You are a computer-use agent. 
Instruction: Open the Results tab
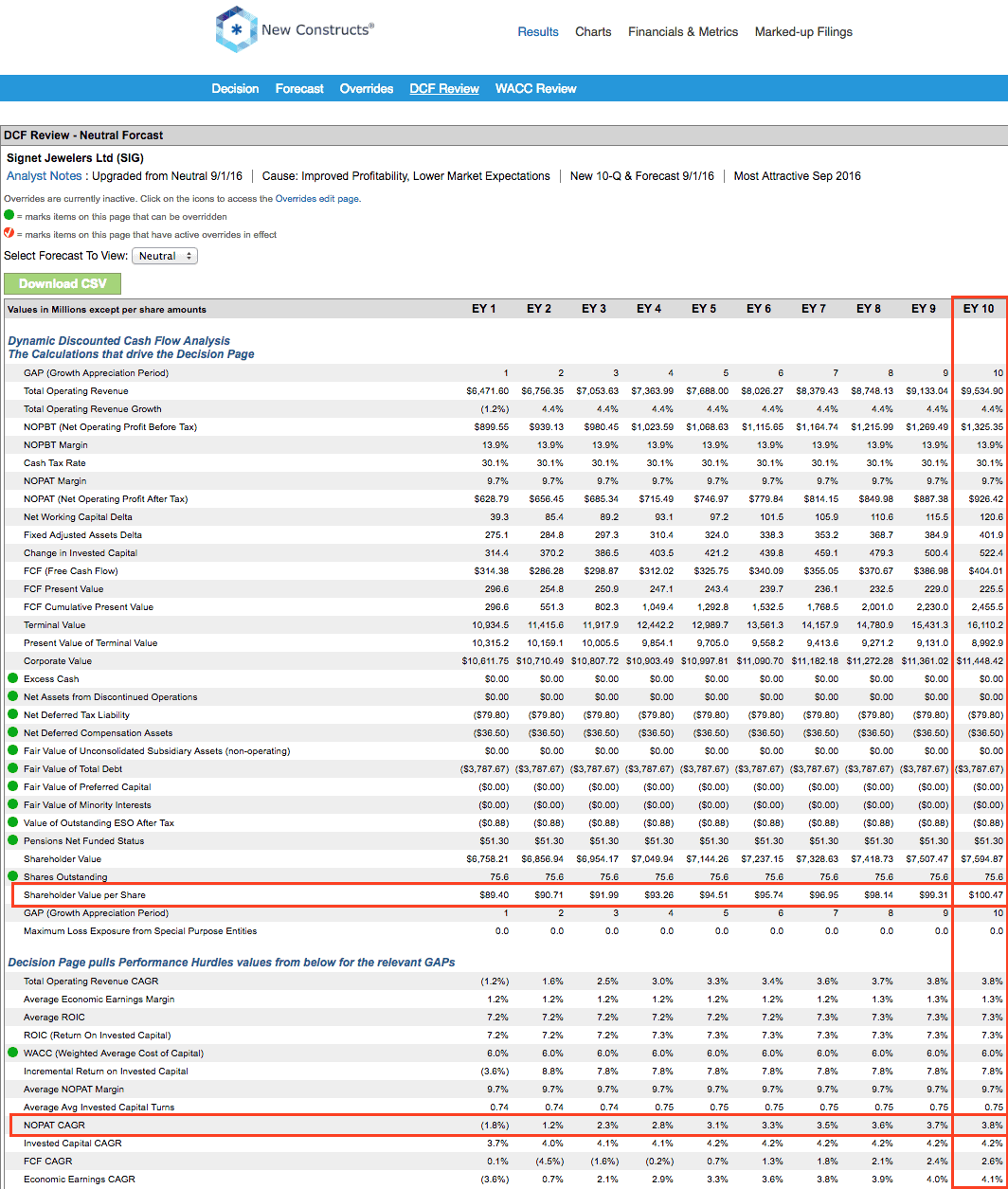[x=538, y=31]
